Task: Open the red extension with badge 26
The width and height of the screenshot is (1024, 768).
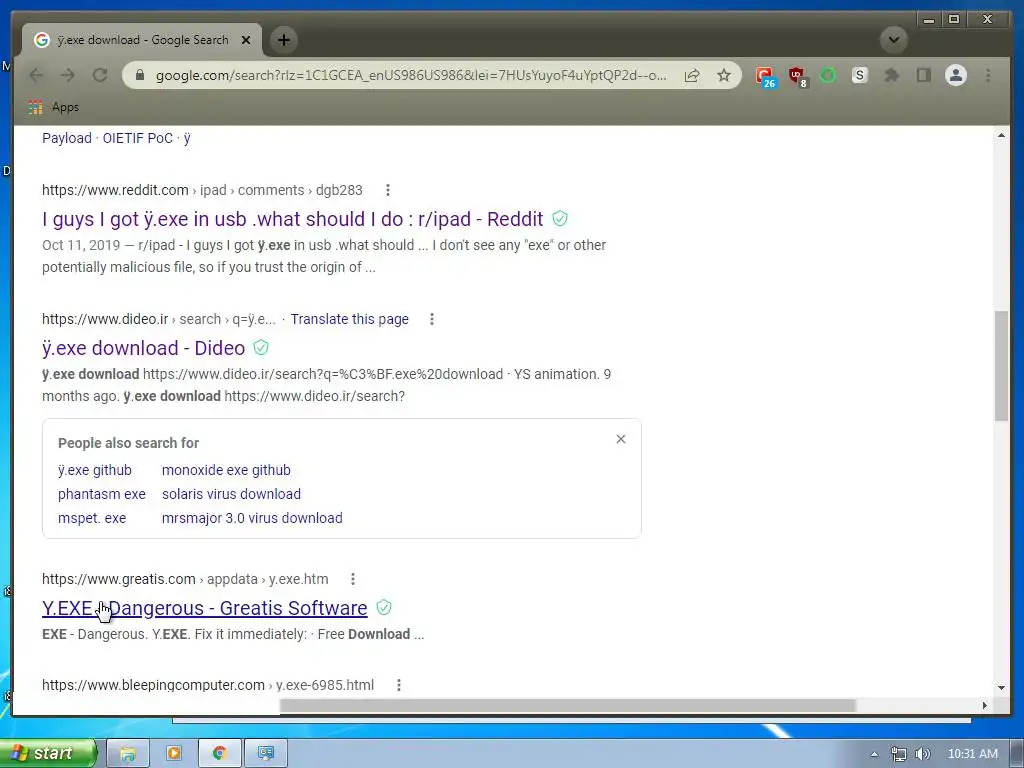Action: click(x=765, y=76)
